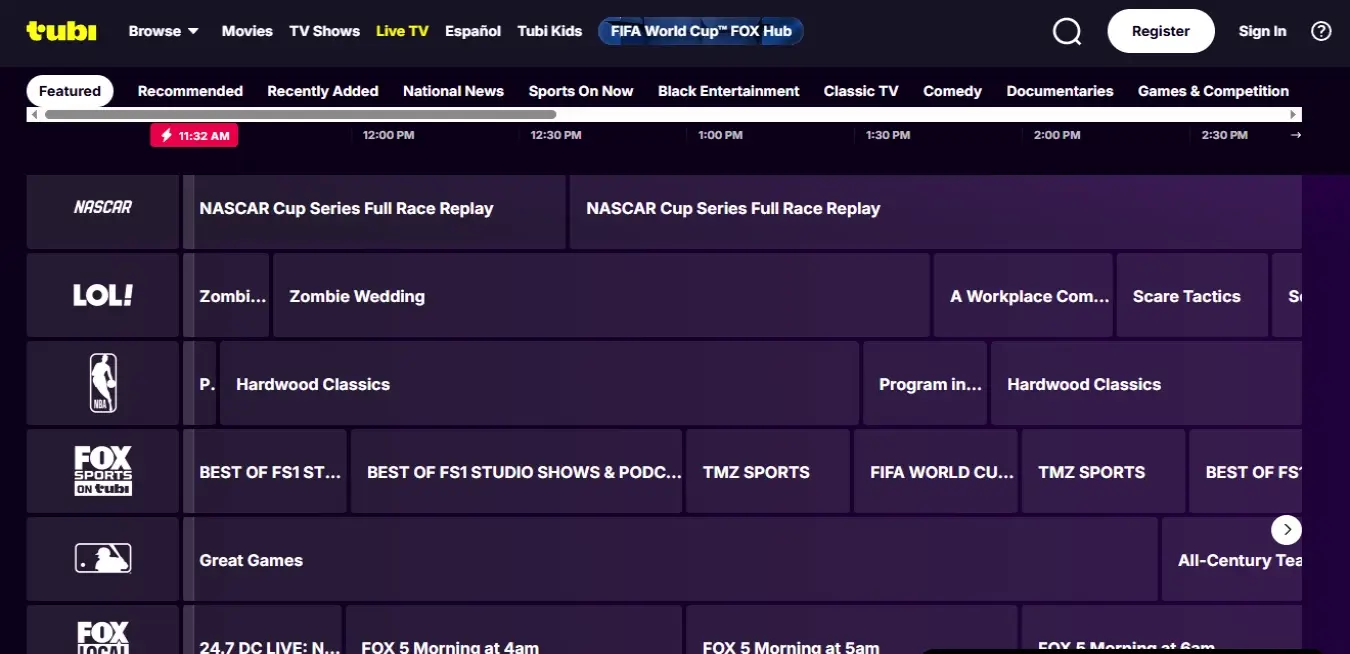Go to Movies
Image resolution: width=1350 pixels, height=654 pixels.
coord(247,31)
